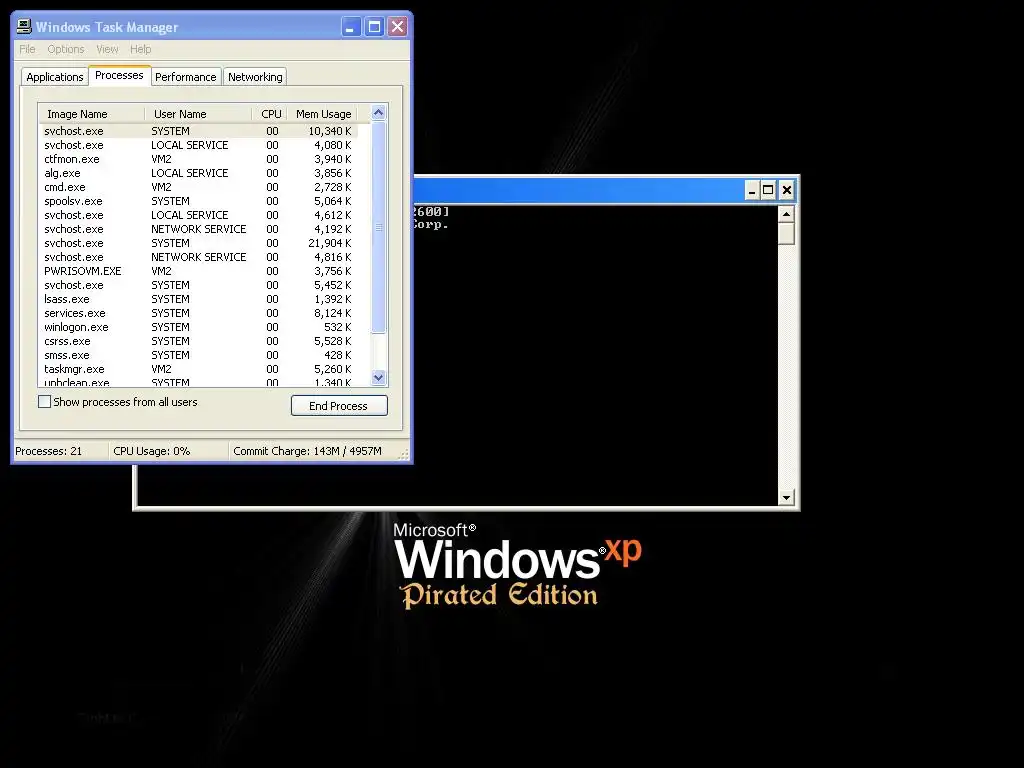This screenshot has width=1024, height=768.
Task: Select svchost.exe using 4,612 K memory
Action: (x=198, y=216)
